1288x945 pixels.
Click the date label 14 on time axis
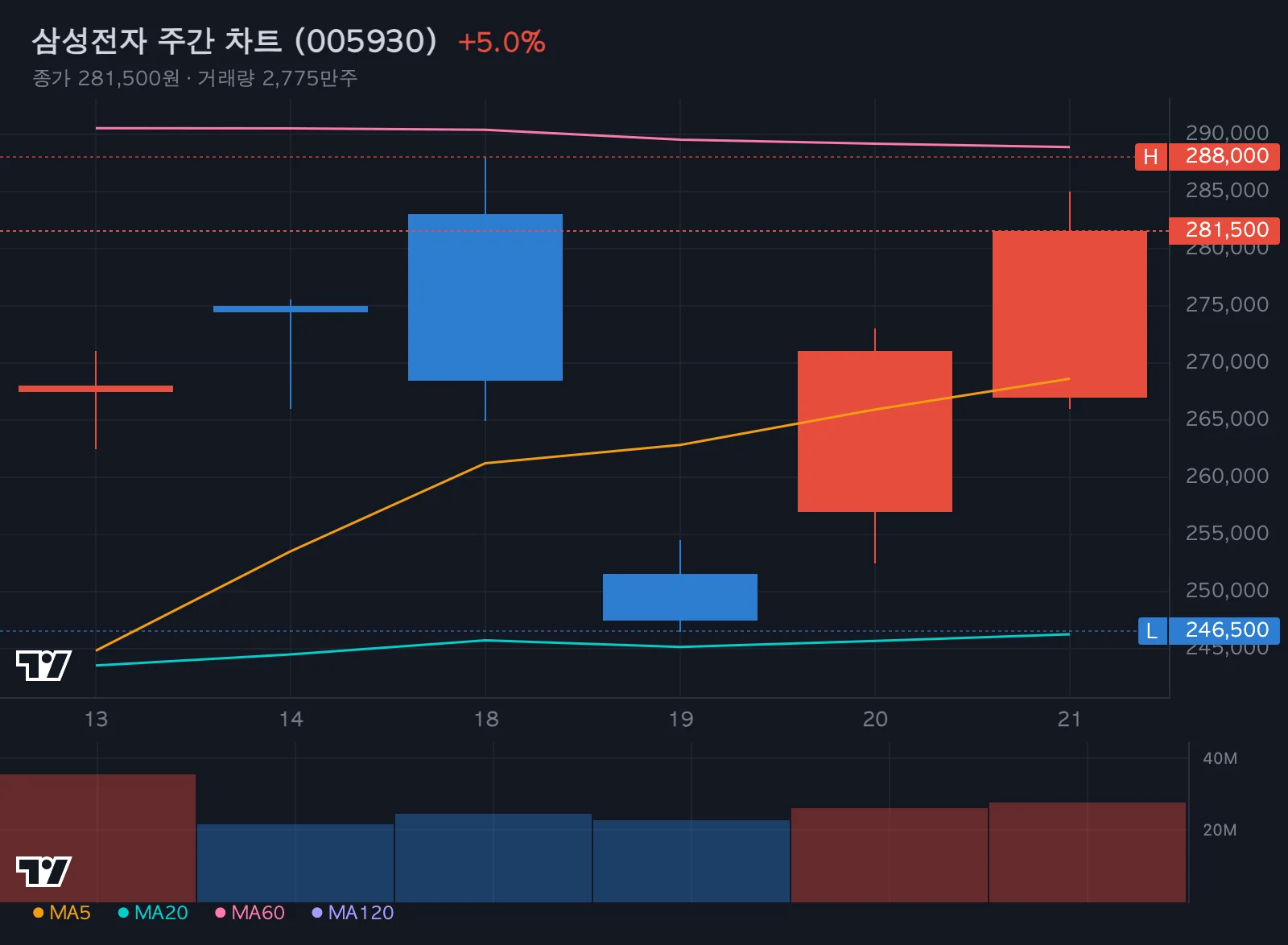pos(291,719)
